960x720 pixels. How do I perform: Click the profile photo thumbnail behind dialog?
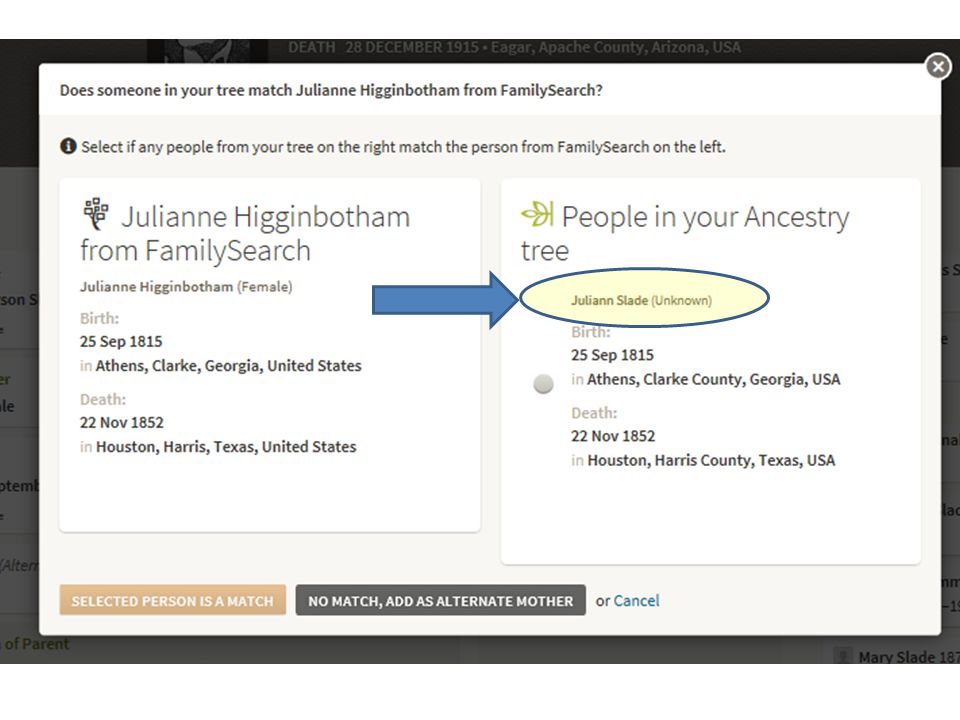pyautogui.click(x=208, y=51)
